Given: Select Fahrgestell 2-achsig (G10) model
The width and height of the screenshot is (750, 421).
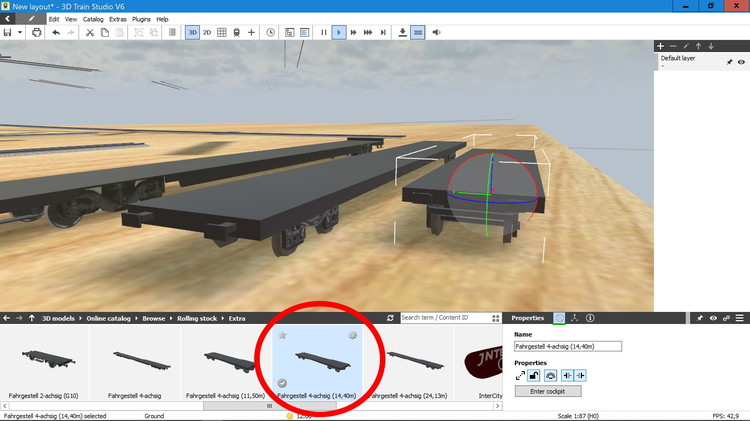Looking at the screenshot, I should click(44, 363).
